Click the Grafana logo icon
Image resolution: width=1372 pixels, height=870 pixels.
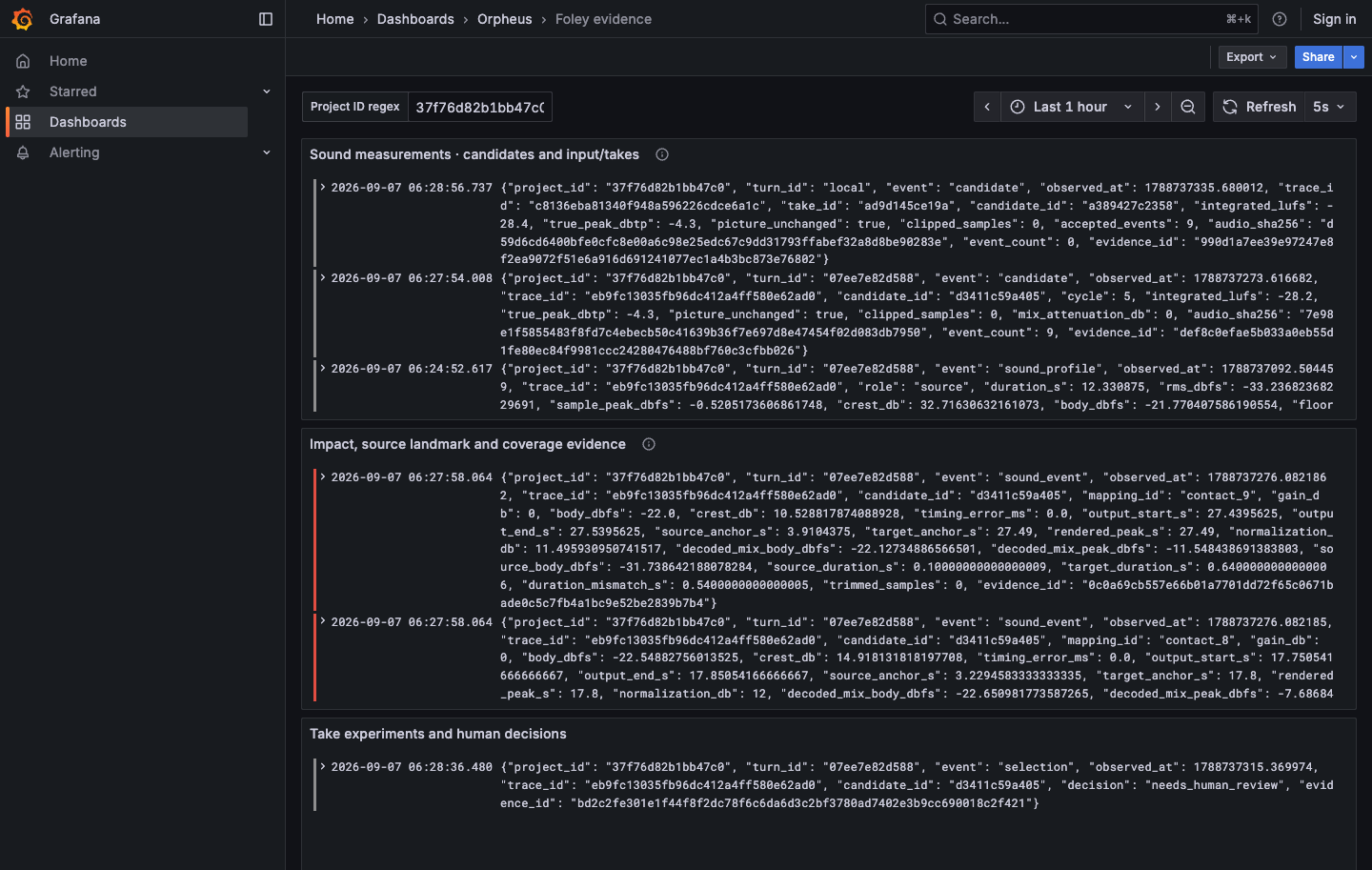click(23, 19)
